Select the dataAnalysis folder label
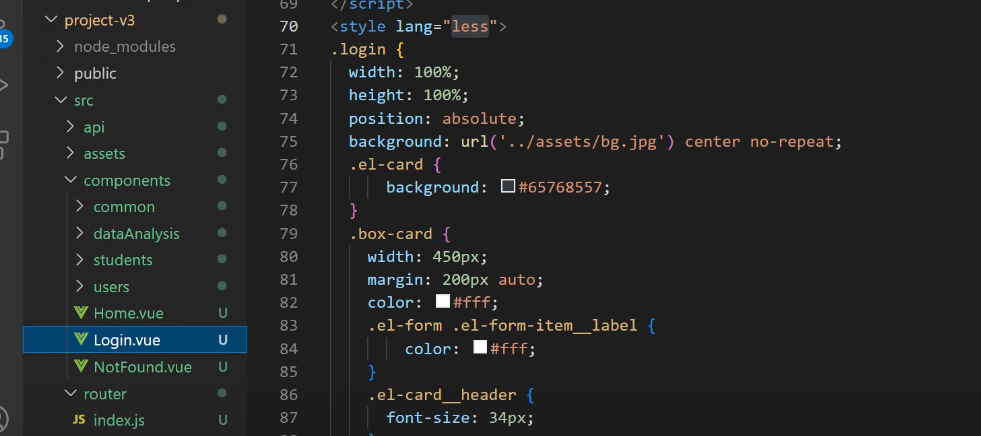This screenshot has width=981, height=436. point(136,234)
